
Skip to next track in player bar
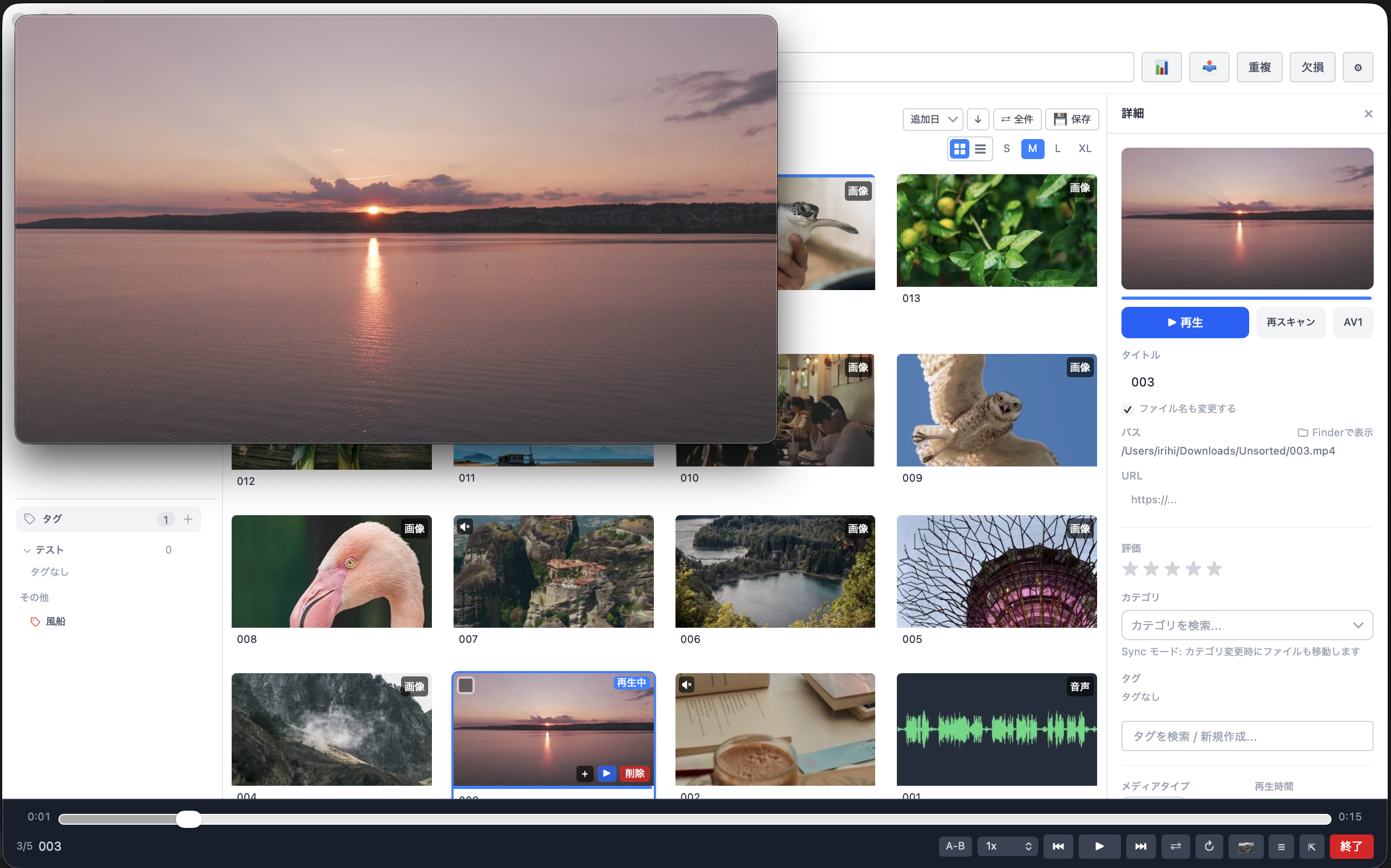[1140, 846]
